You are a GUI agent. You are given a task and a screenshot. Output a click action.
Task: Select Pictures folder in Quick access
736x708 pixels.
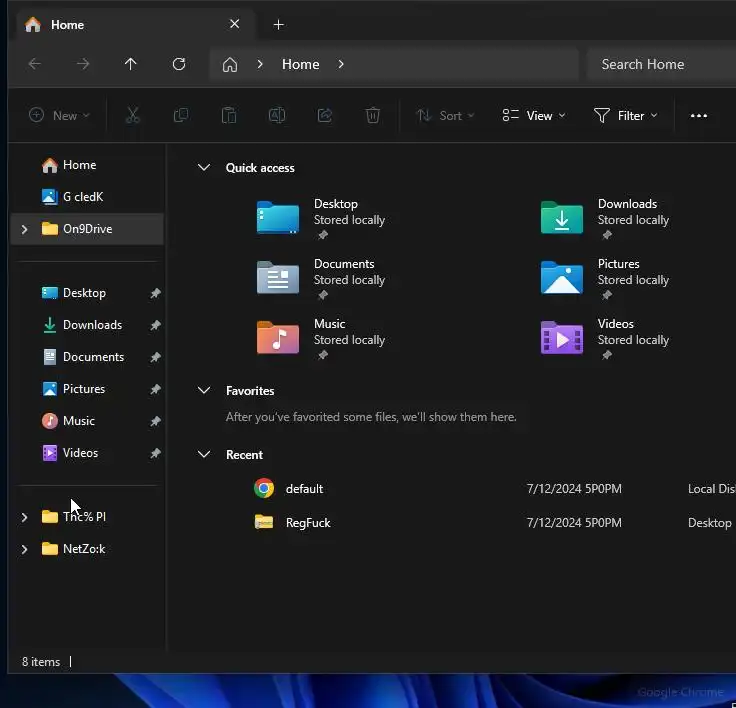(605, 278)
